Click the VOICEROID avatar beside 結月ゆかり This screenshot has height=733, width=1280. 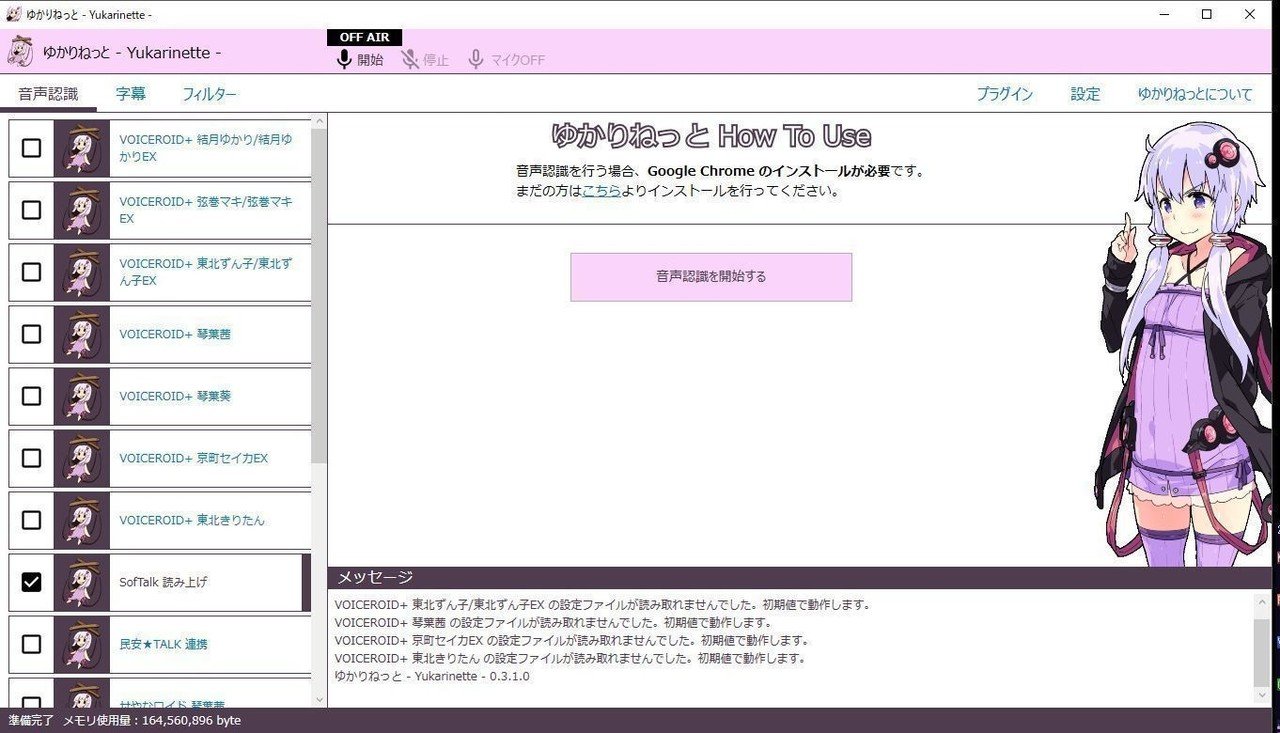(x=83, y=148)
